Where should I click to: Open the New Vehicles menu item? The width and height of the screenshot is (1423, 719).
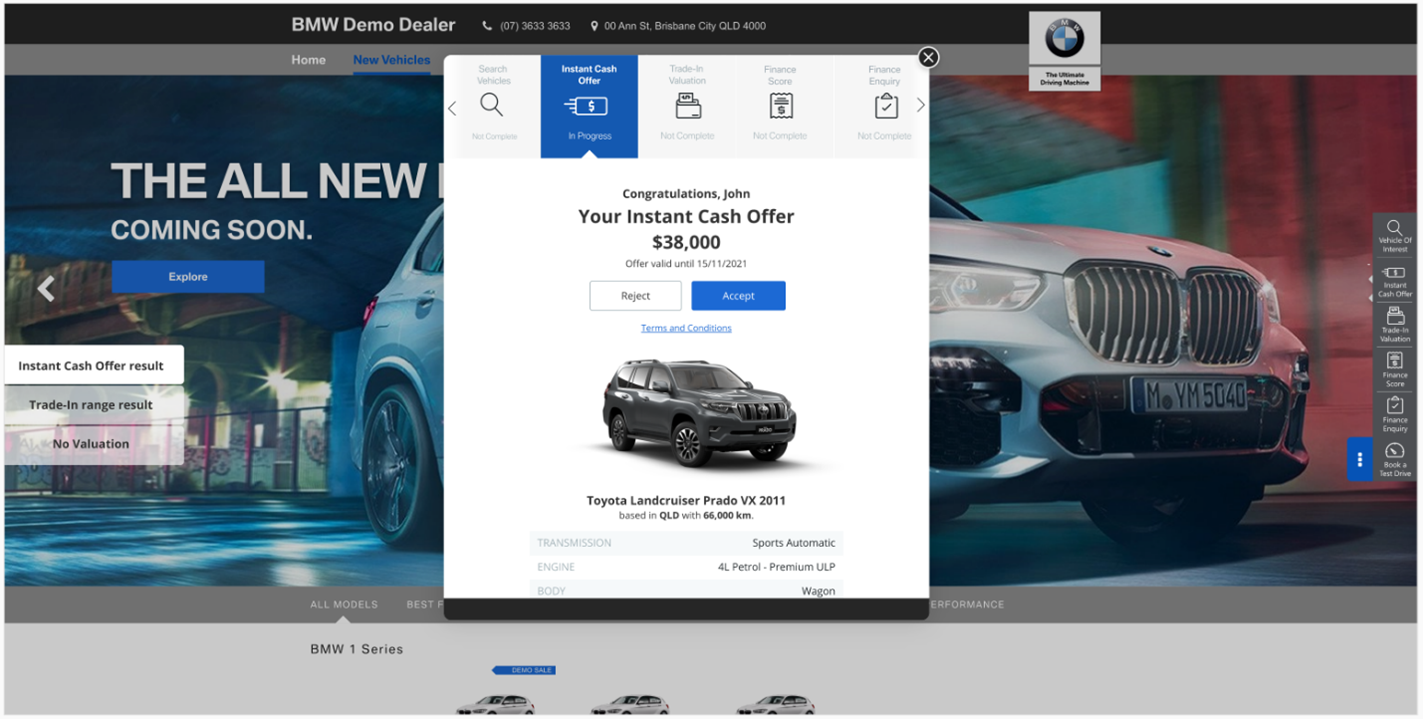pos(391,60)
